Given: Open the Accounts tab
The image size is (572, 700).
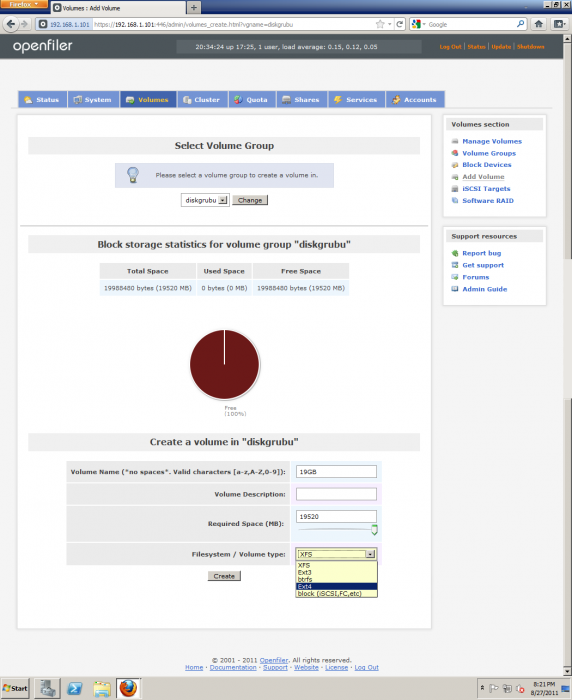Looking at the screenshot, I should 415,100.
